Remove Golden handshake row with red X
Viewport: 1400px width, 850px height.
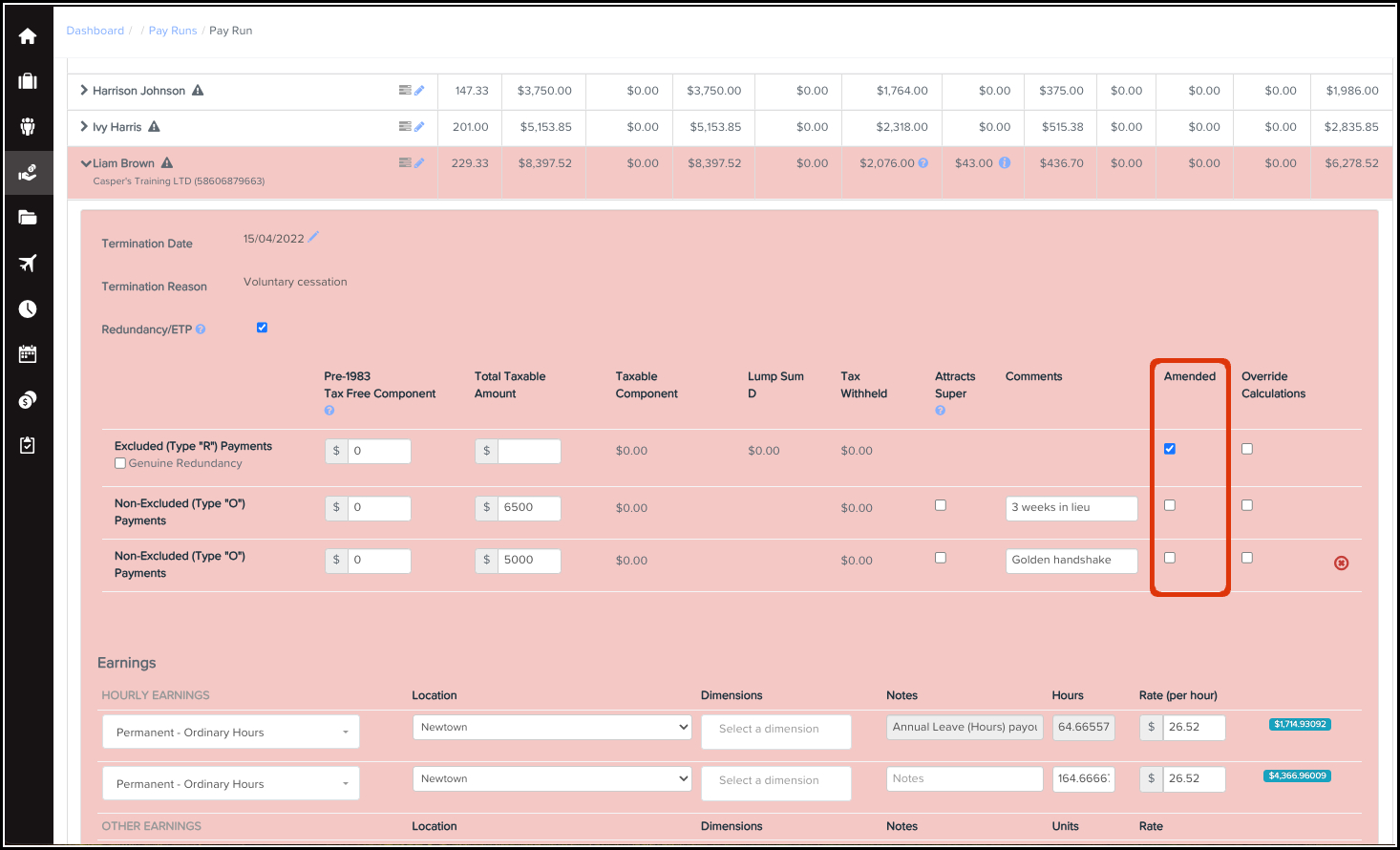(1341, 563)
